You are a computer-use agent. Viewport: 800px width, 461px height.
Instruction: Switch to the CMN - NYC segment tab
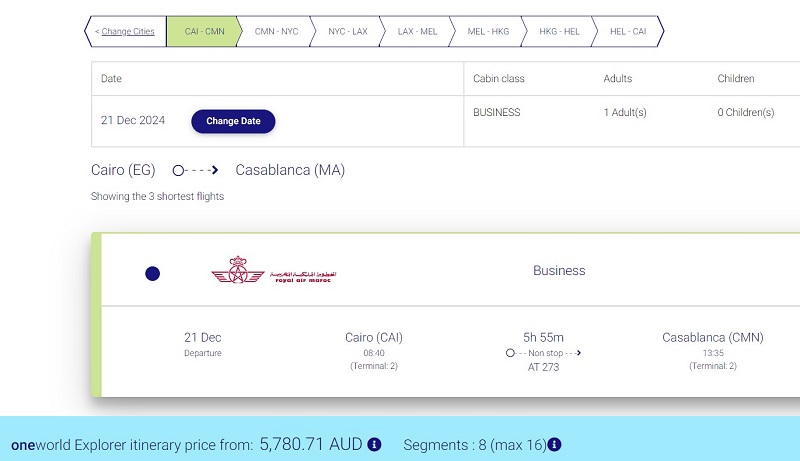(276, 32)
